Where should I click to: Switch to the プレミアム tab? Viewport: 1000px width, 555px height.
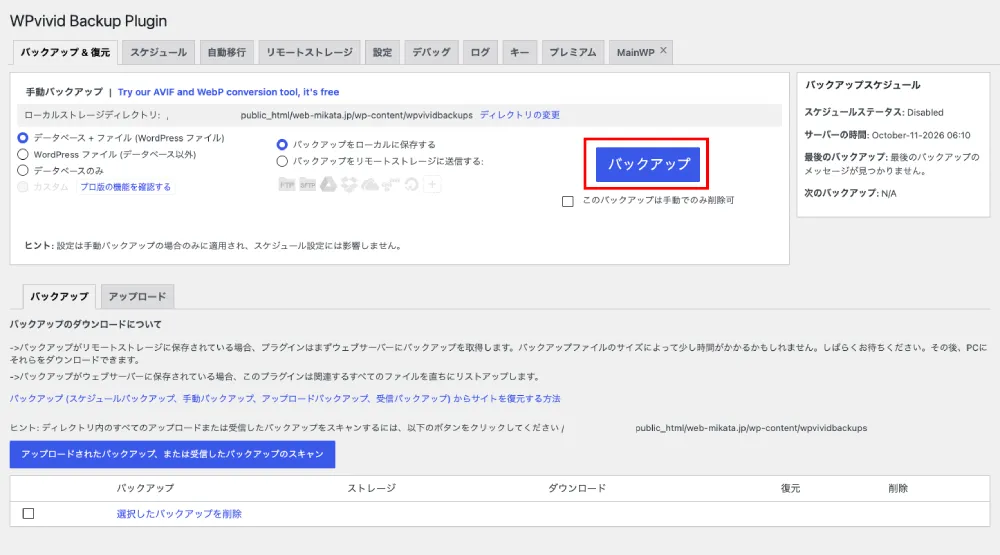click(x=573, y=52)
